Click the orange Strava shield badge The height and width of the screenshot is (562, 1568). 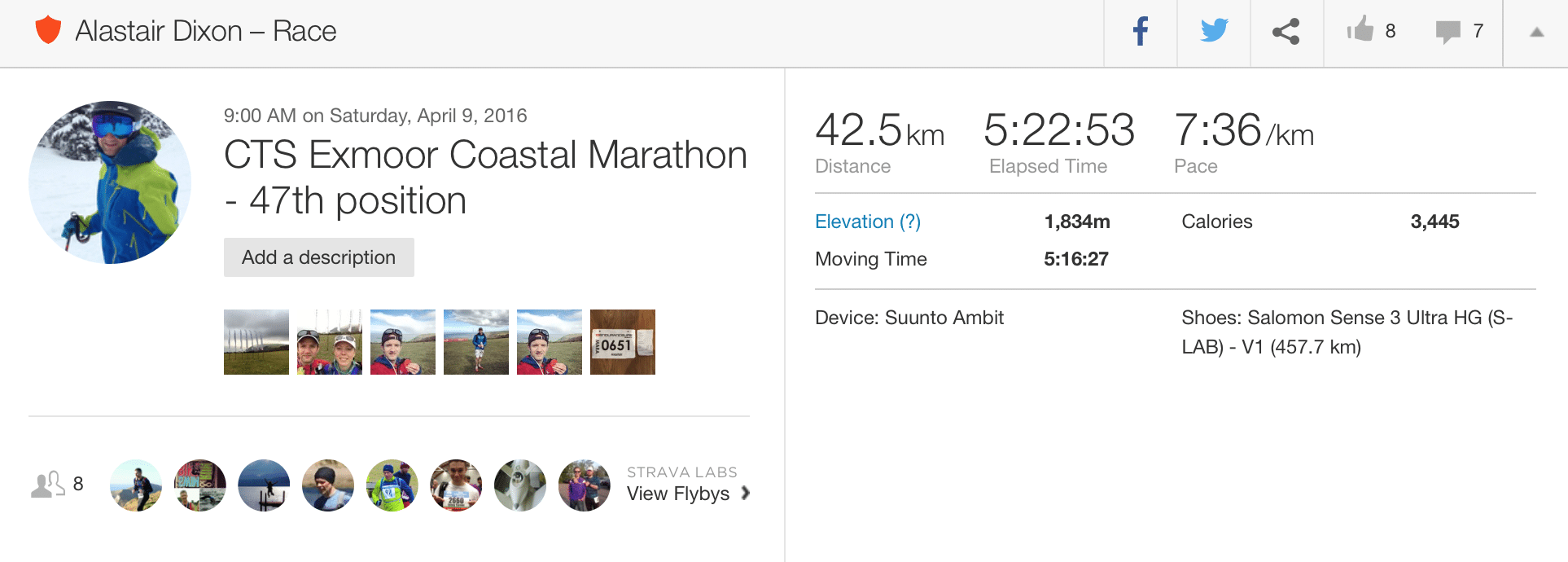click(49, 31)
